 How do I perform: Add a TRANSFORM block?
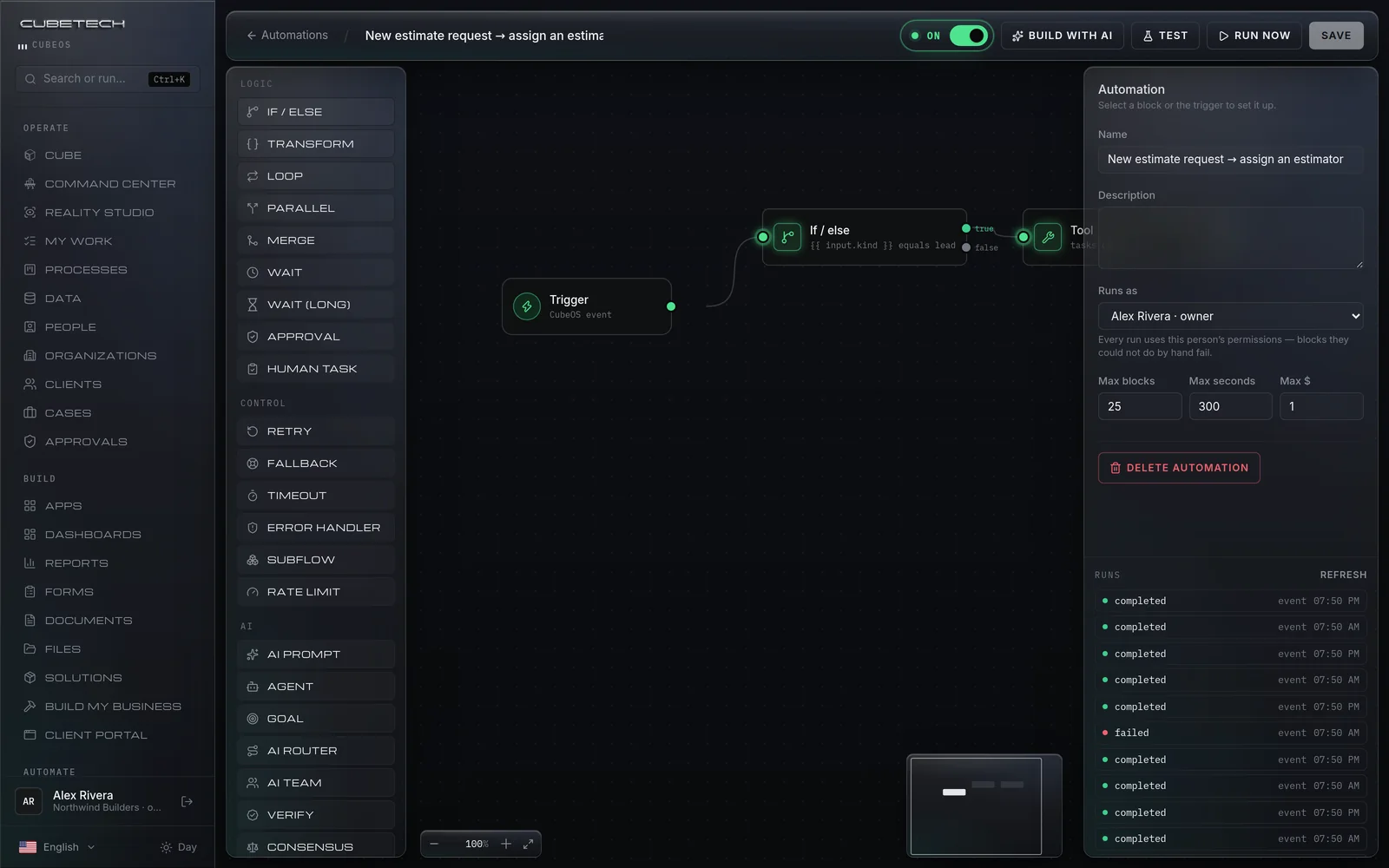point(316,144)
